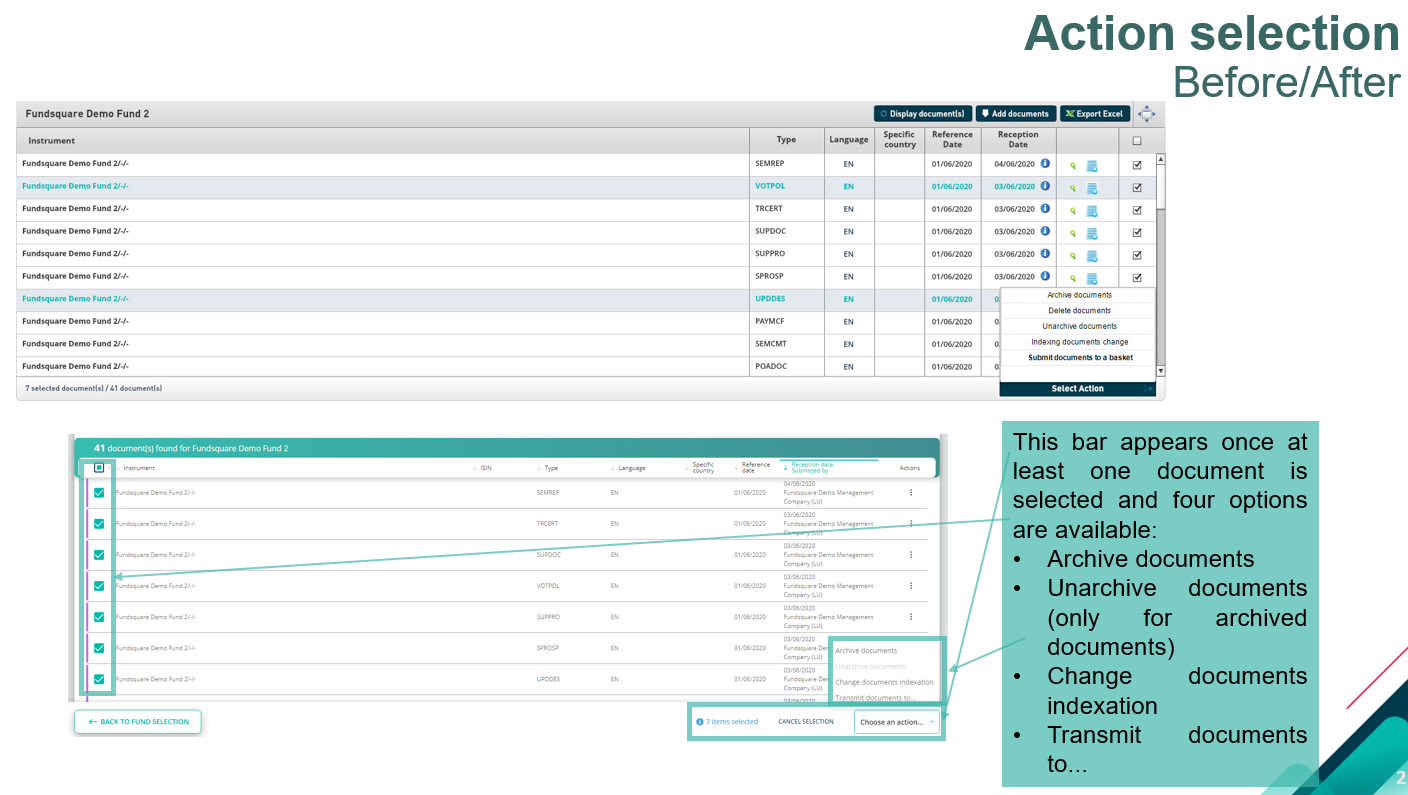Click the Export Excel button

(1095, 114)
